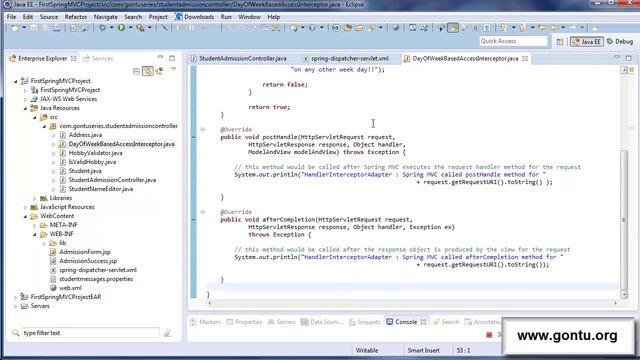This screenshot has width=640, height=360.
Task: Collapse the WebContent folder node
Action: pyautogui.click(x=25, y=216)
